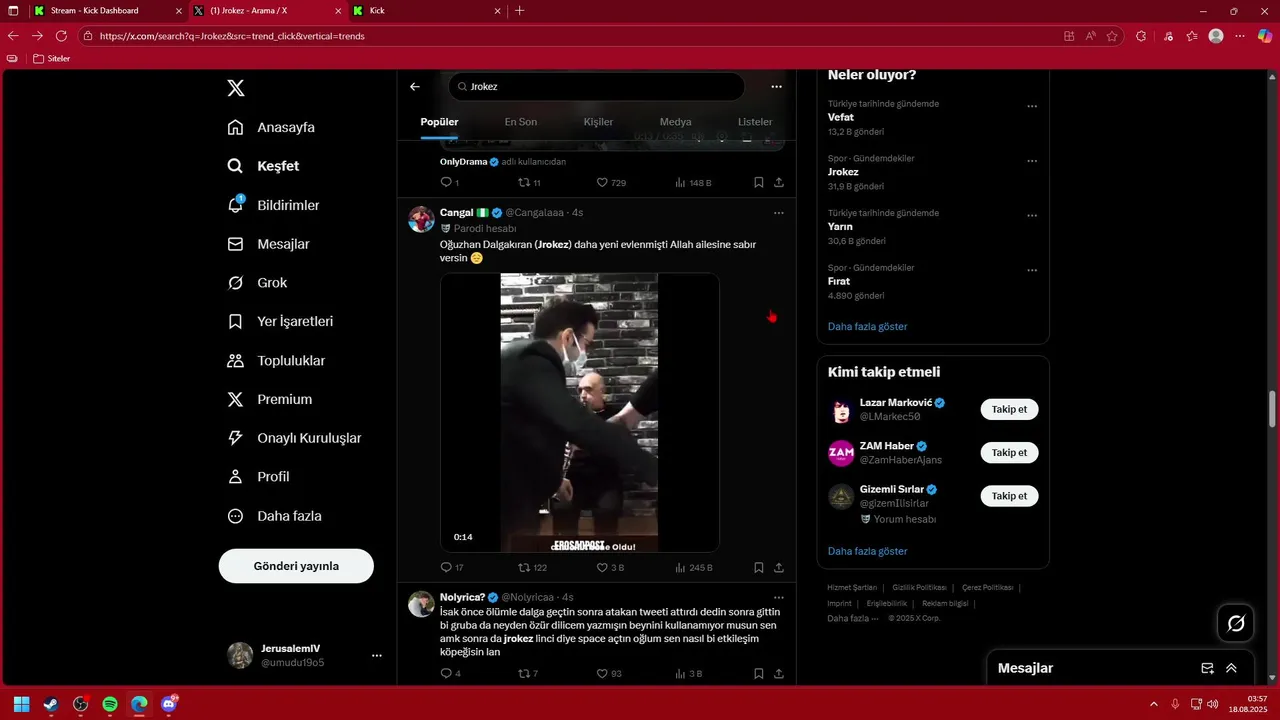Follow ZAM Haber with Takip et
1280x720 pixels.
[1009, 452]
